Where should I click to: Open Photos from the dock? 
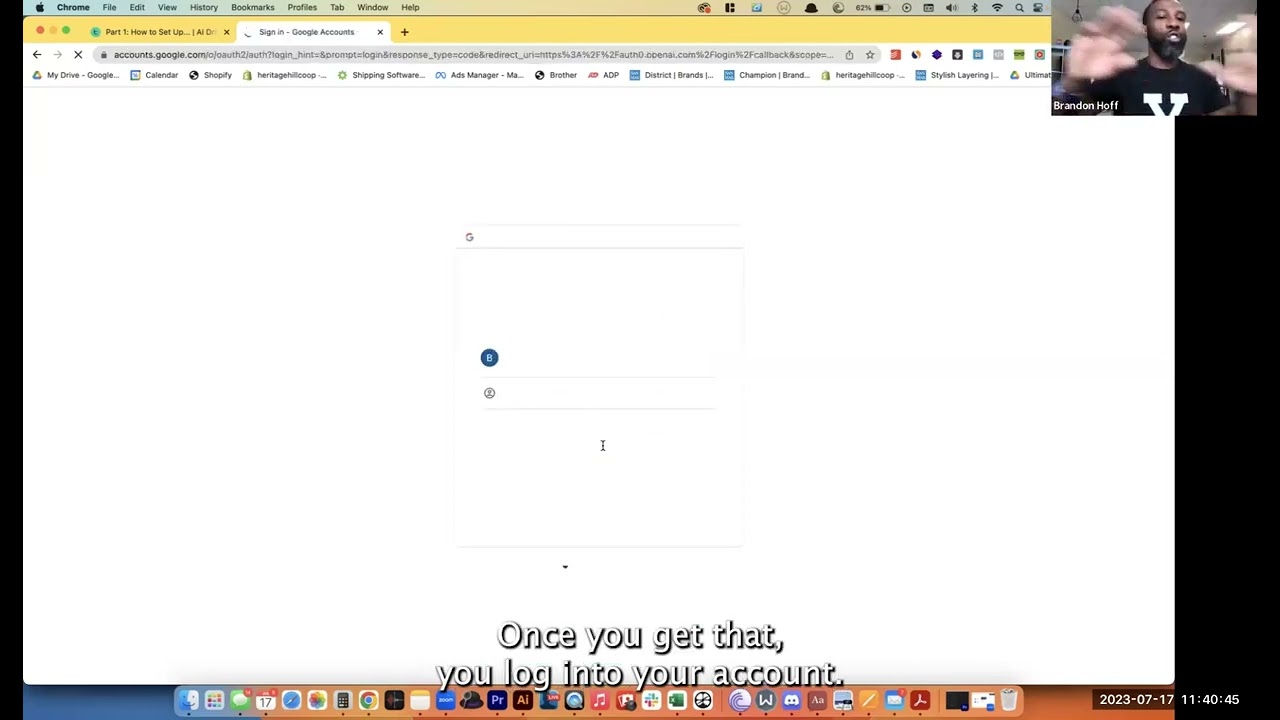pyautogui.click(x=317, y=700)
